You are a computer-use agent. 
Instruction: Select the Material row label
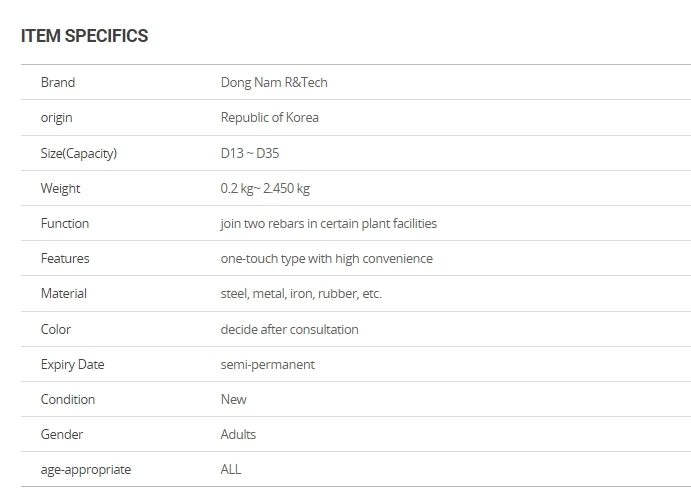[x=63, y=293]
